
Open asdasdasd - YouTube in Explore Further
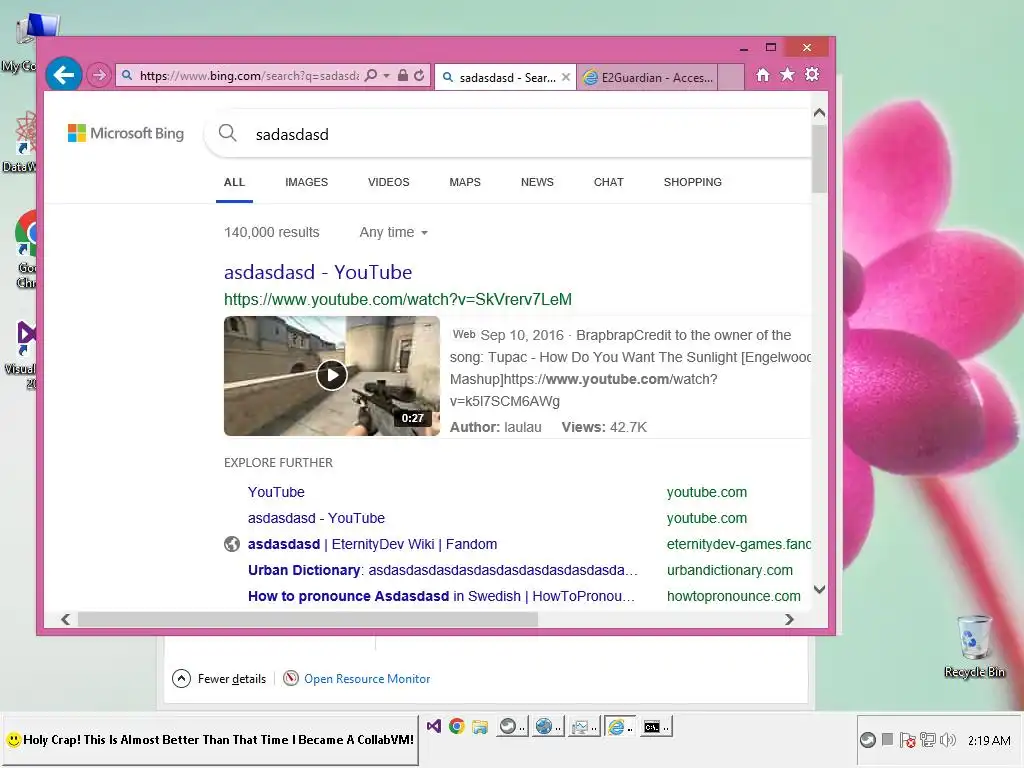[316, 518]
